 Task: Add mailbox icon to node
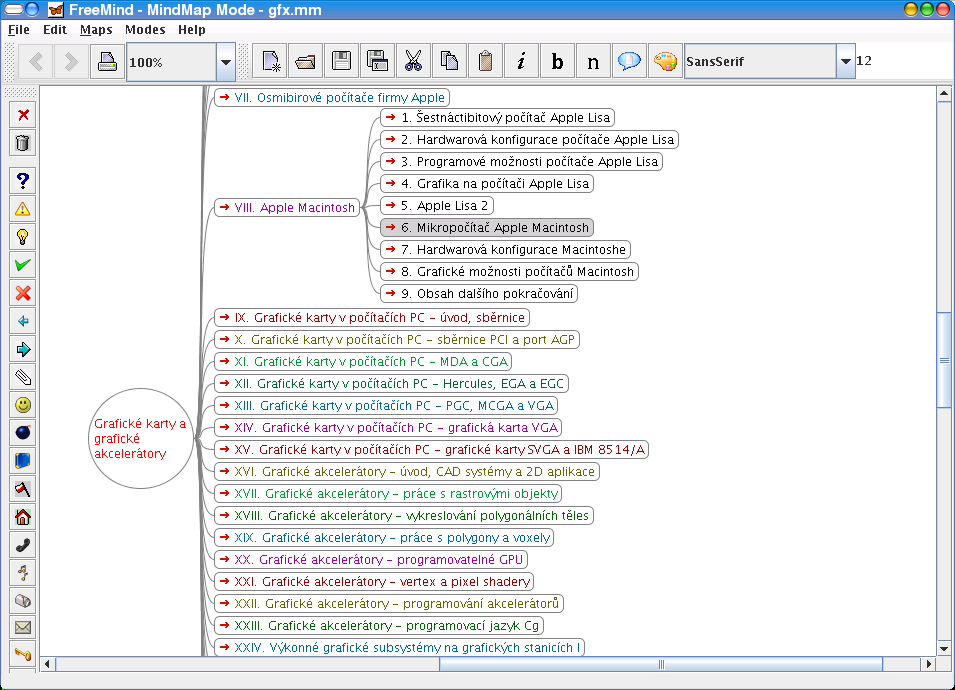23,601
